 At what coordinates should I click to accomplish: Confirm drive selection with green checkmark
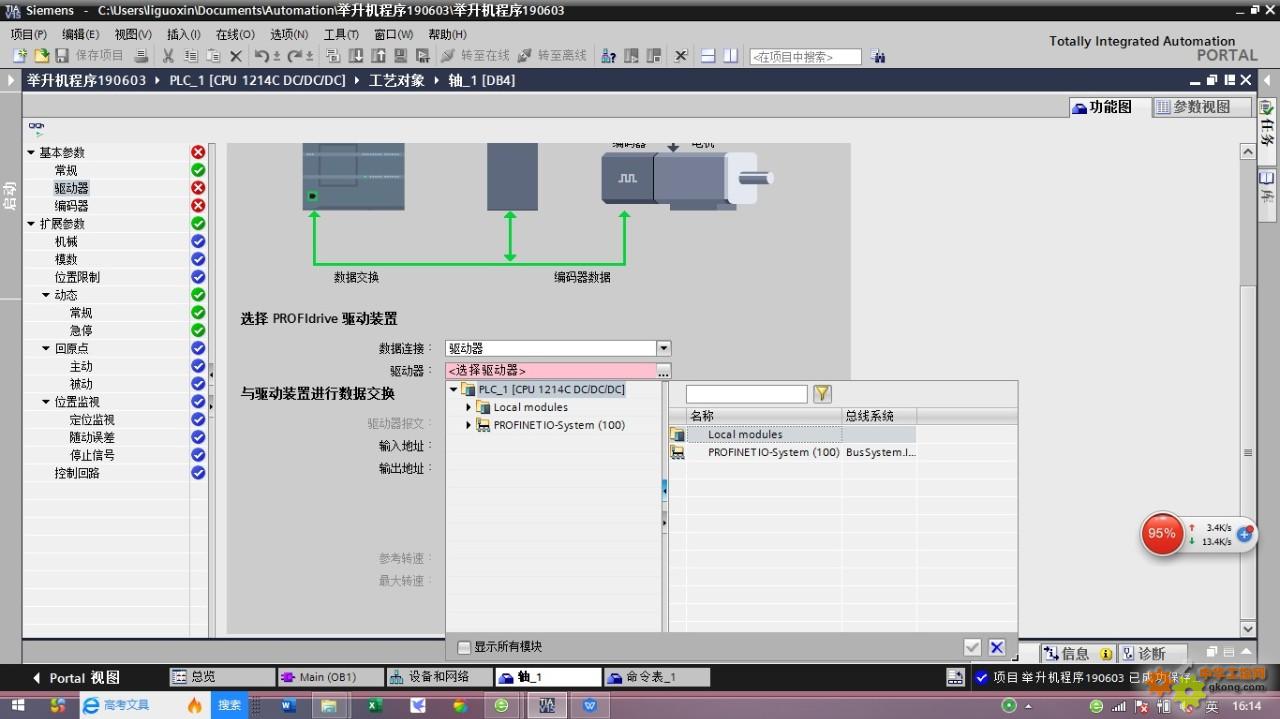pos(972,647)
